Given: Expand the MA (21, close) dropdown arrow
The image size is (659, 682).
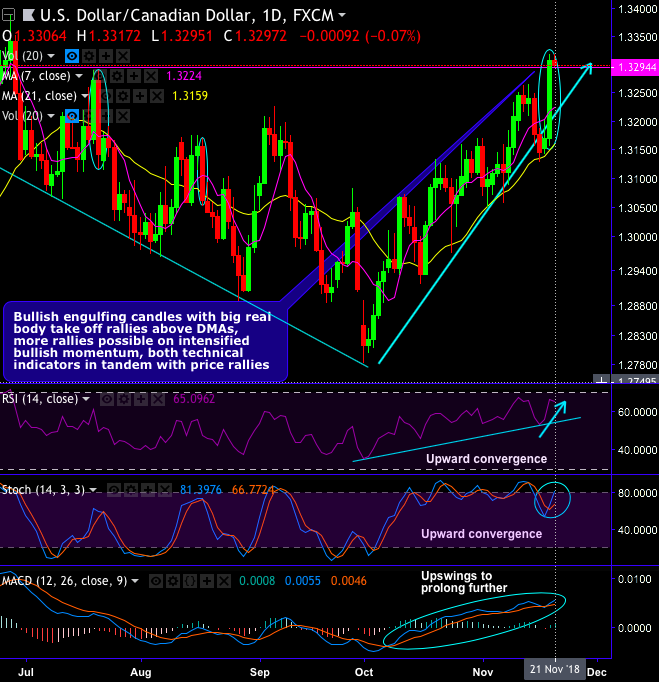Looking at the screenshot, I should pos(85,96).
